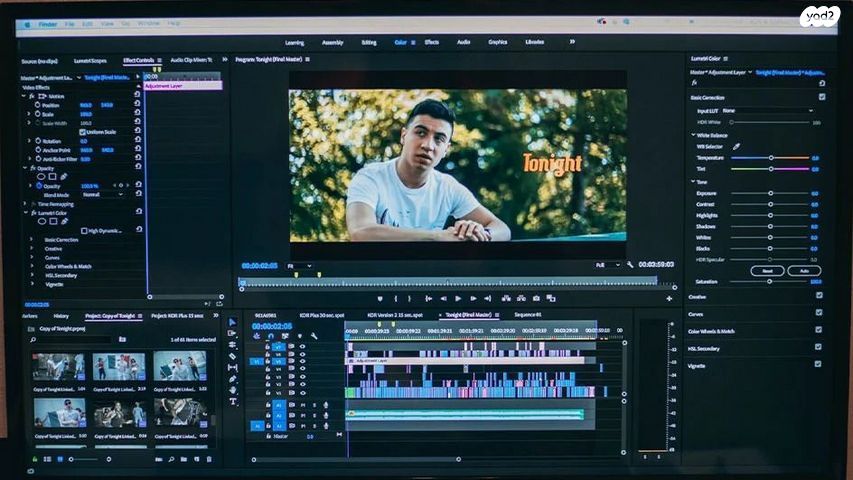
Task: Toggle timeline Snap magnet icon
Action: pos(271,336)
